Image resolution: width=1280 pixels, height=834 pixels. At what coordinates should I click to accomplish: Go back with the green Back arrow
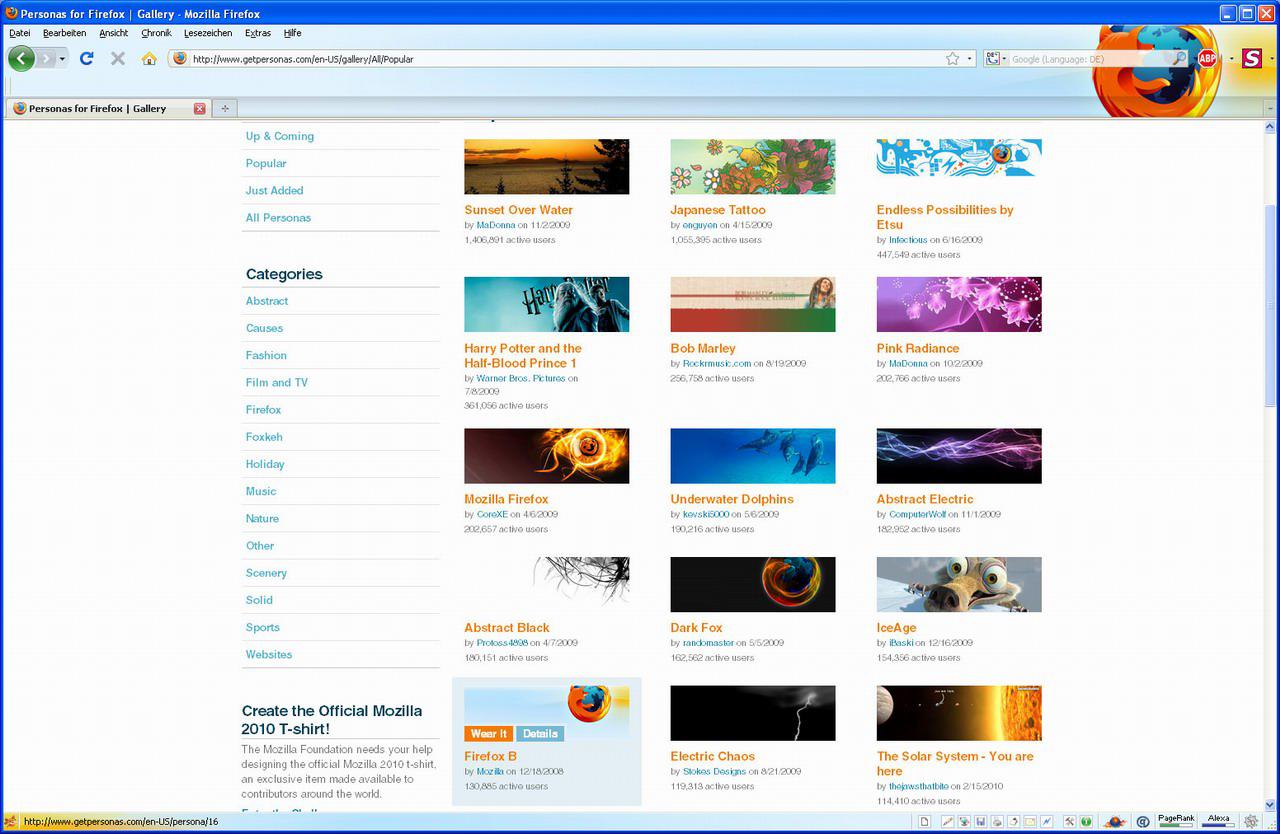(21, 58)
